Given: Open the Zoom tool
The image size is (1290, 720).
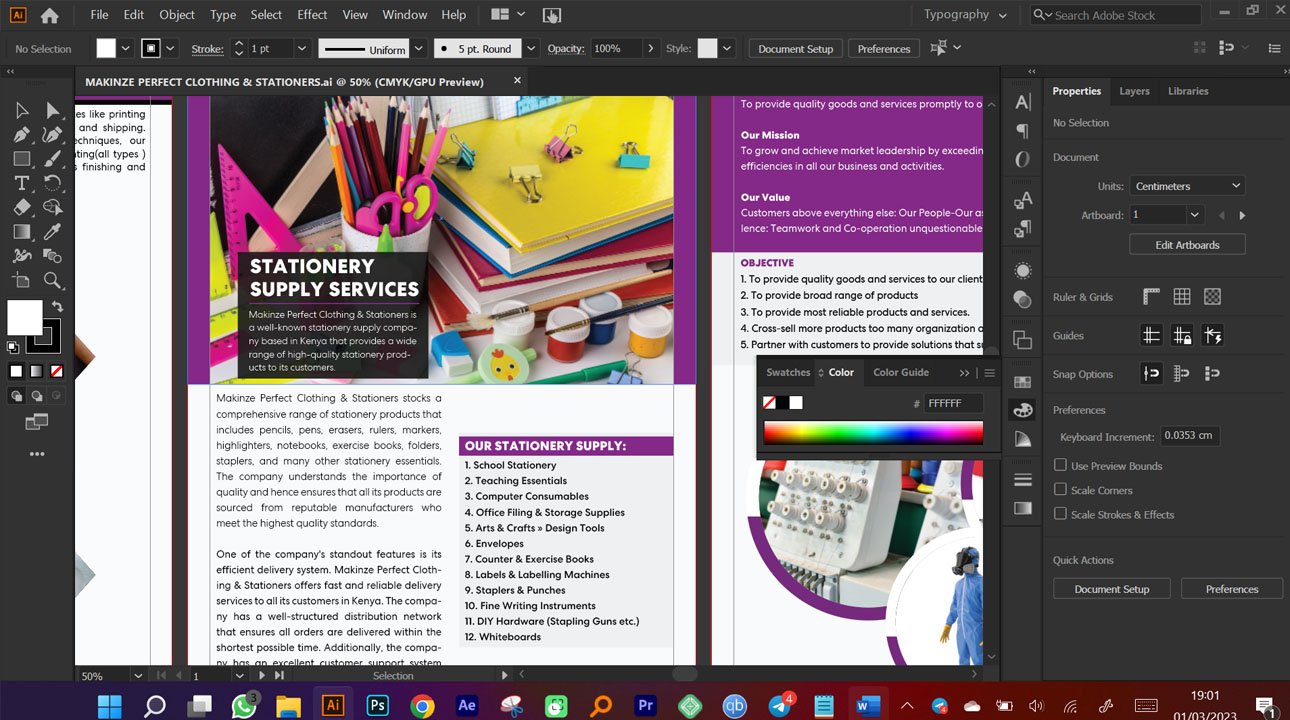Looking at the screenshot, I should 52,281.
